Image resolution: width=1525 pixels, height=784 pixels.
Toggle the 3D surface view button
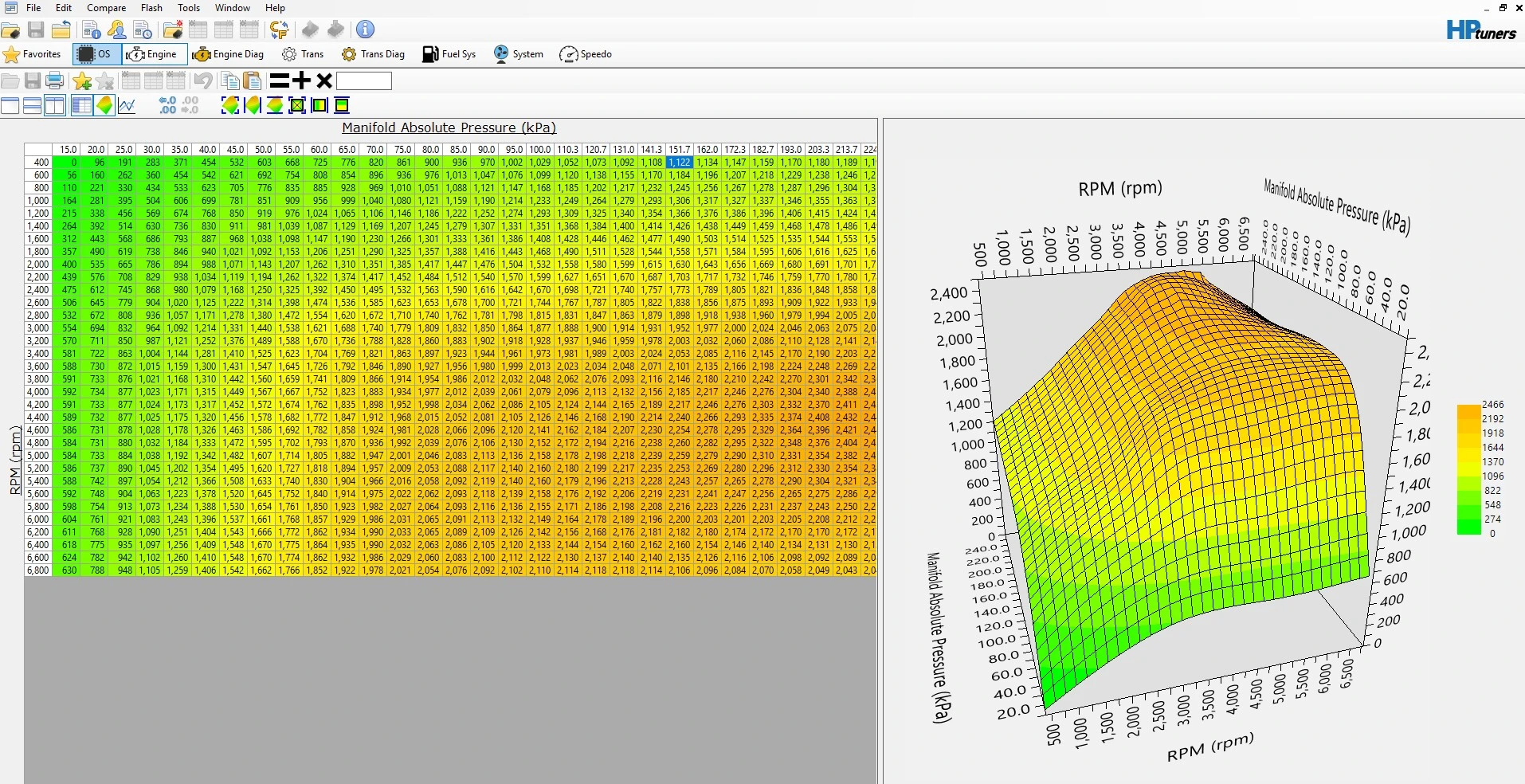coord(104,105)
